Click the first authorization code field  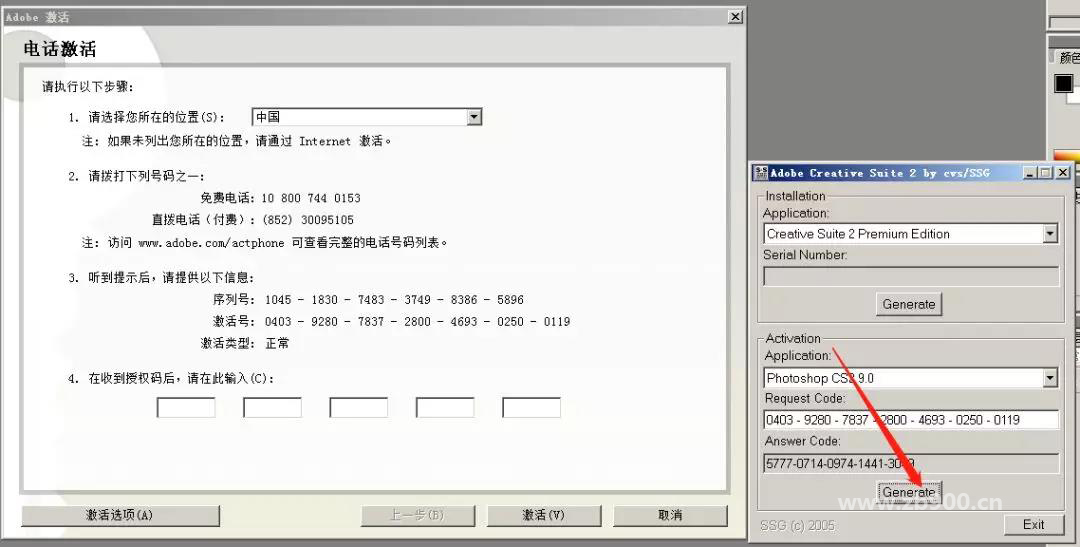pyautogui.click(x=186, y=407)
